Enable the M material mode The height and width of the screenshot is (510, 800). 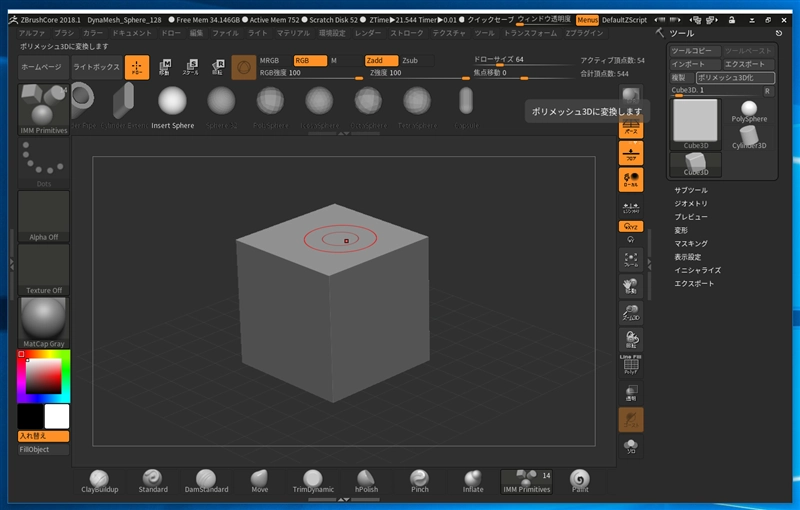345,60
